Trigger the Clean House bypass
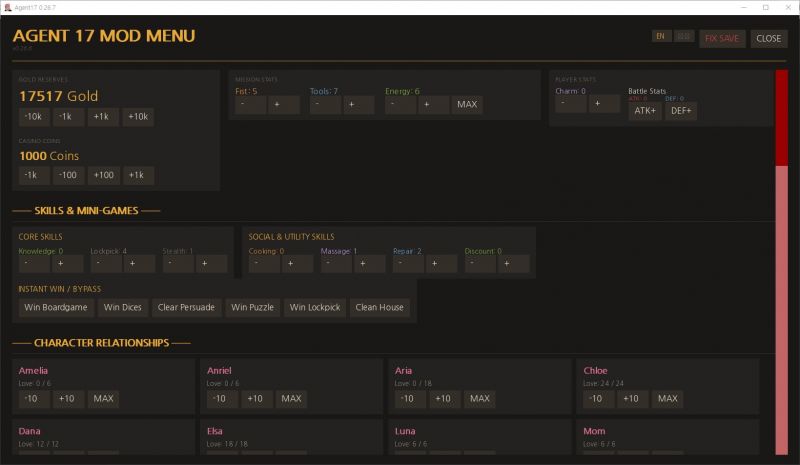 click(x=380, y=307)
